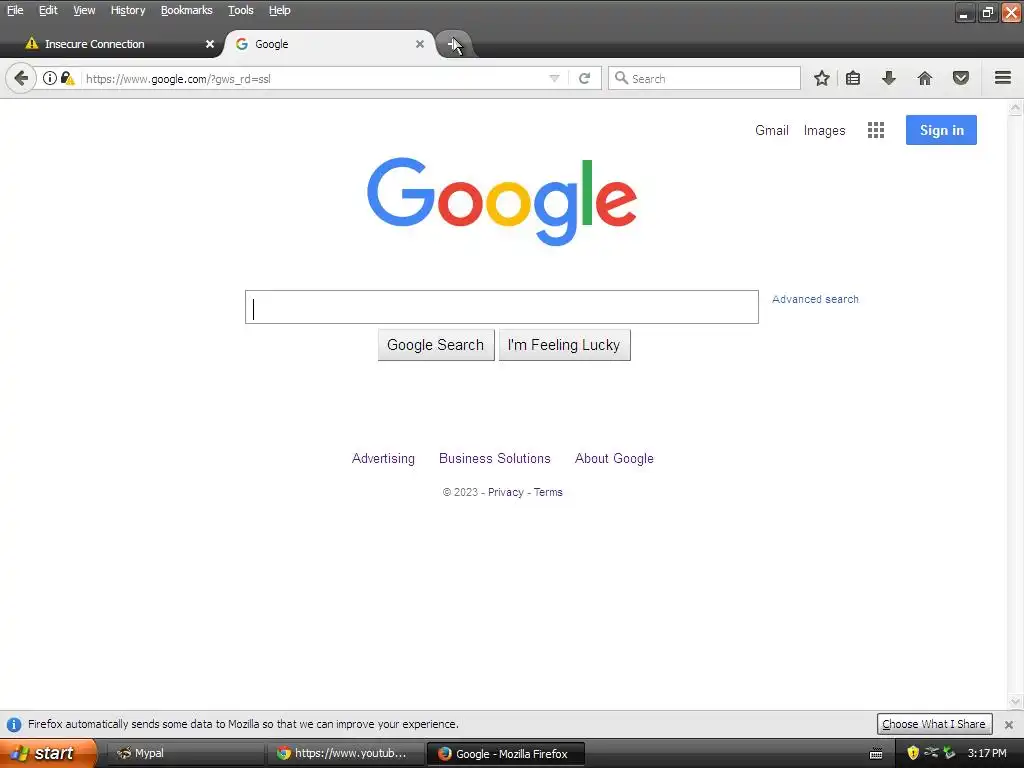This screenshot has height=768, width=1024.
Task: Save page to Pocket icon
Action: pos(961,78)
